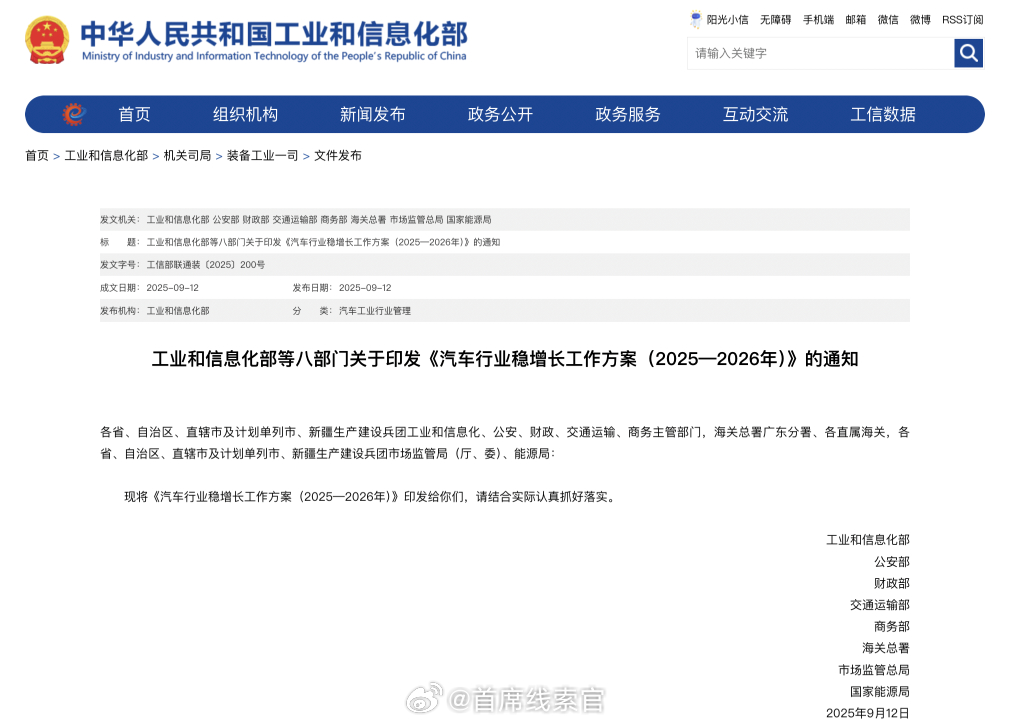Open the 组织机构 navigation menu

(245, 115)
